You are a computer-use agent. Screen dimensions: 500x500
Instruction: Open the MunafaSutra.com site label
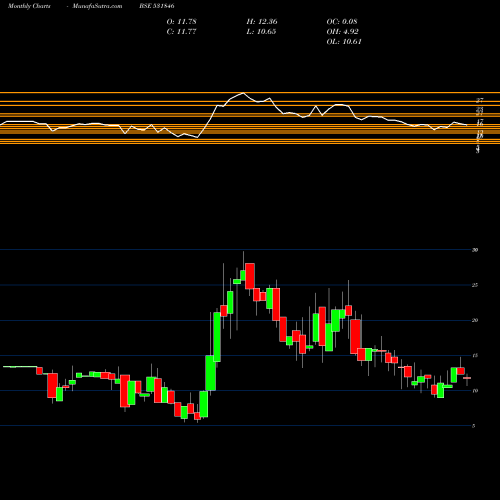tap(97, 6)
